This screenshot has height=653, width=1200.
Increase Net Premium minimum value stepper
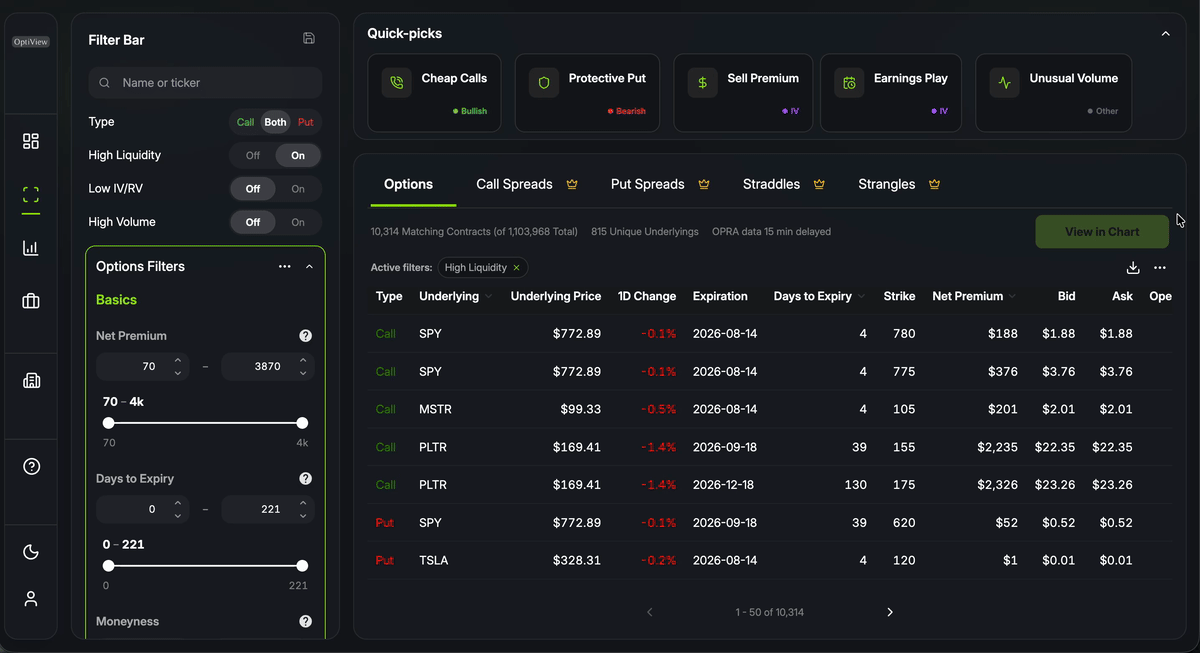pos(178,361)
